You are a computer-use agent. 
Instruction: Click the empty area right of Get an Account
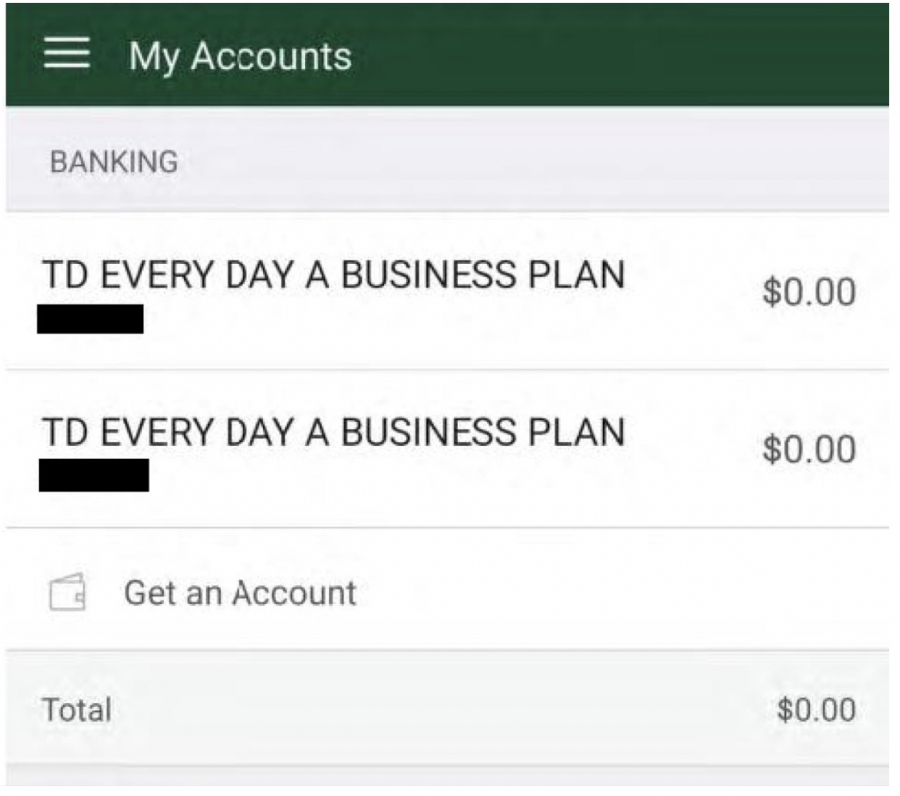coord(620,593)
